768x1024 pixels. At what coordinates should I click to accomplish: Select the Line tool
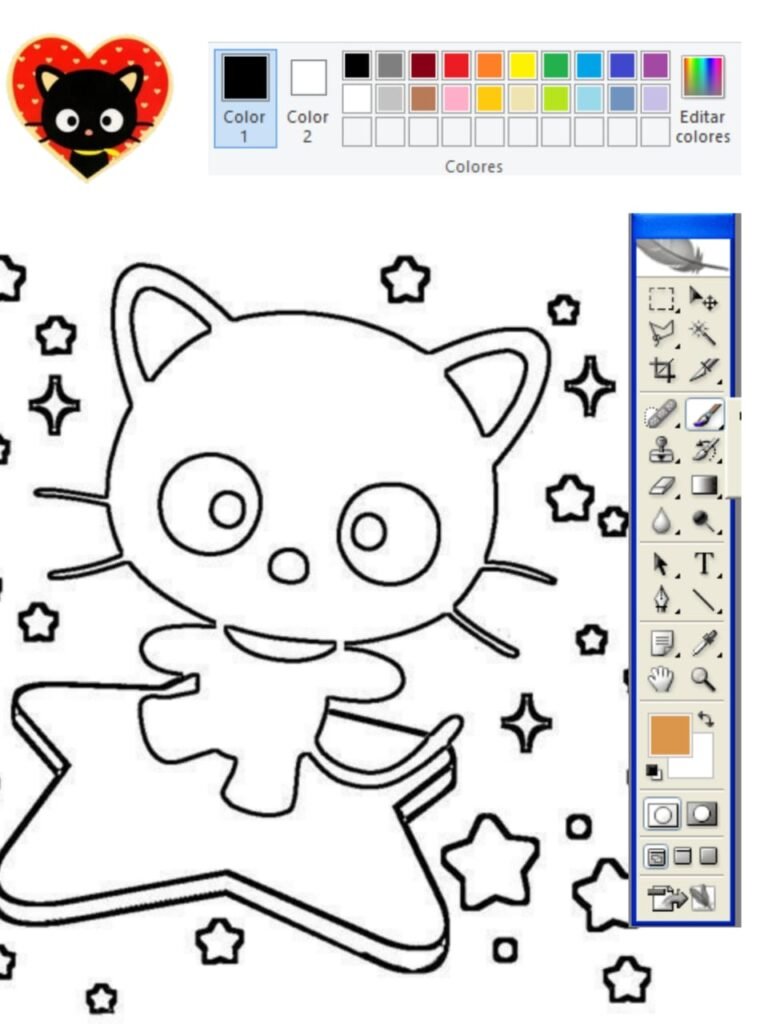[x=704, y=600]
